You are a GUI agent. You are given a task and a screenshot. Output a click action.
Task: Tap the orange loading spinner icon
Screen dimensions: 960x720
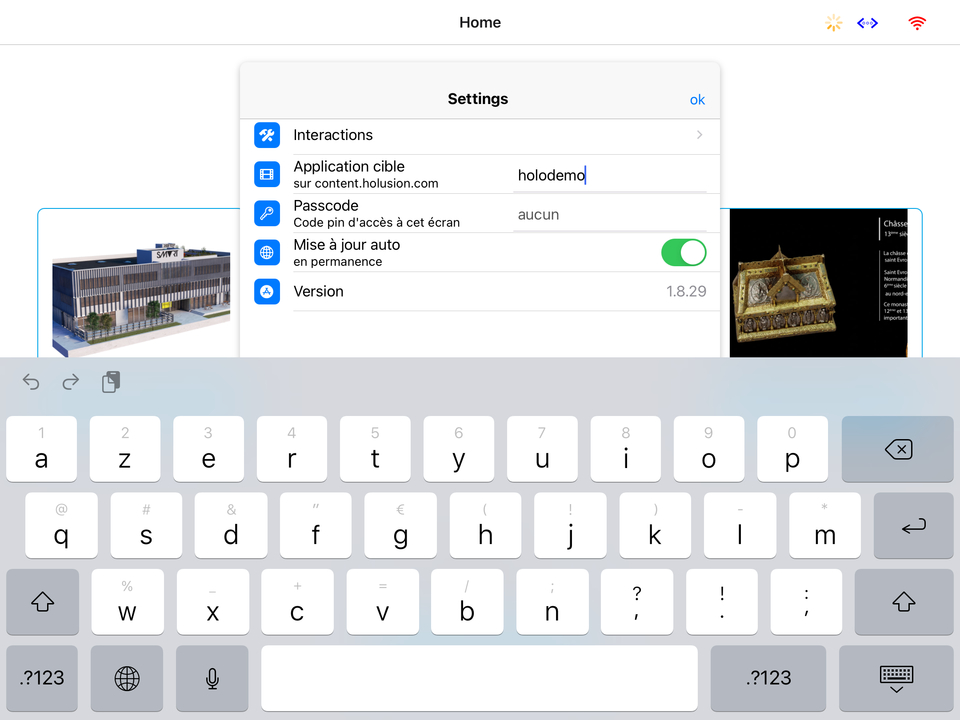(x=833, y=23)
